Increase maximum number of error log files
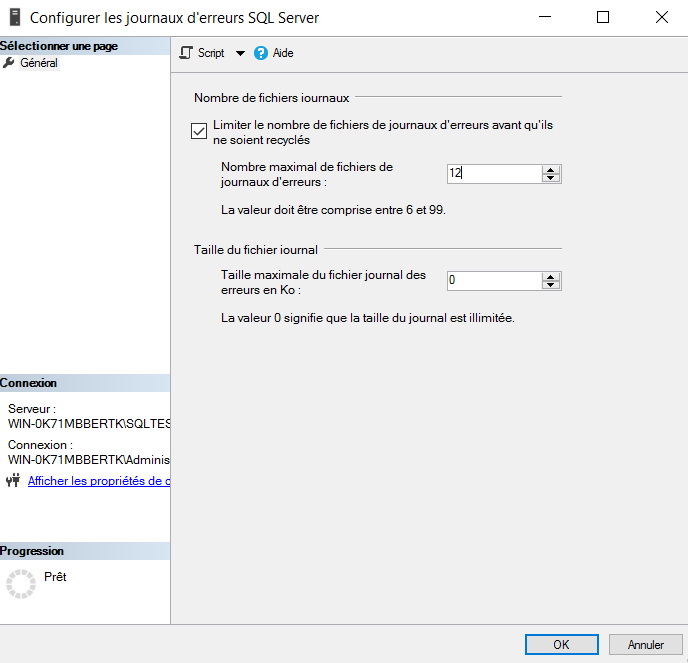This screenshot has width=688, height=663. (551, 169)
